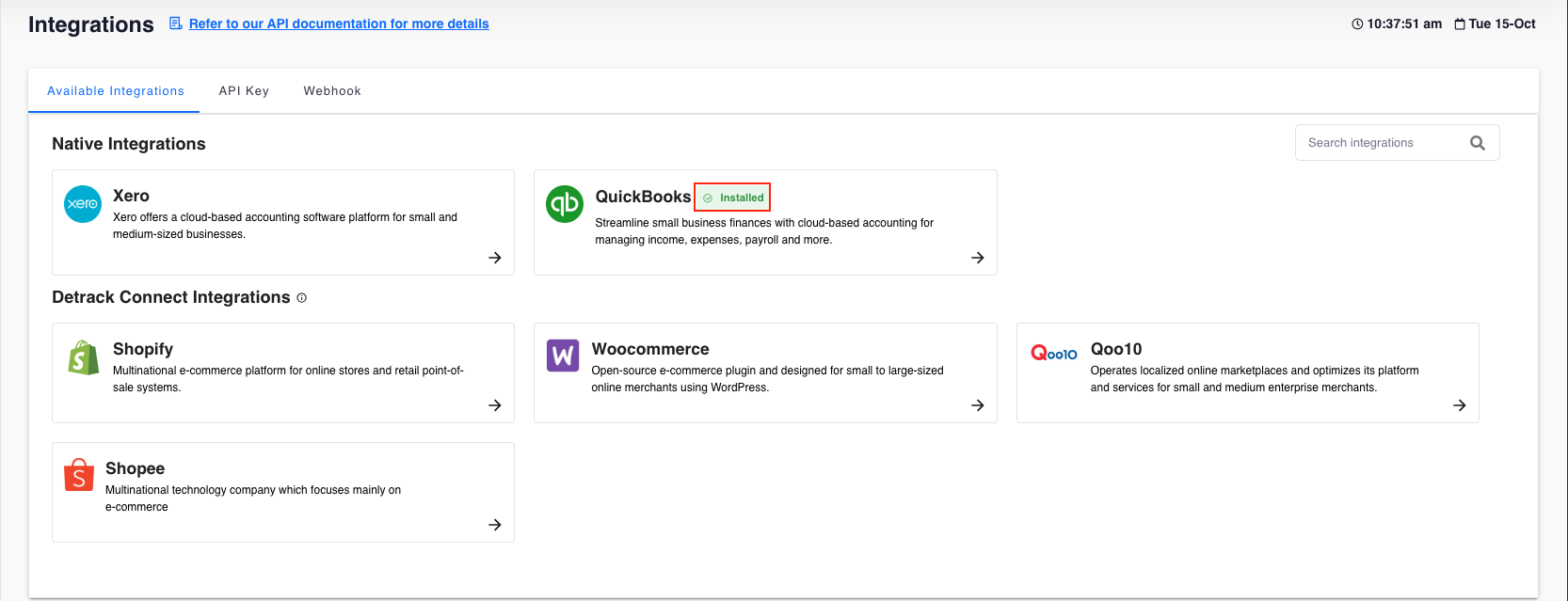
Task: Click the Qoo10 description text
Action: pos(1255,379)
